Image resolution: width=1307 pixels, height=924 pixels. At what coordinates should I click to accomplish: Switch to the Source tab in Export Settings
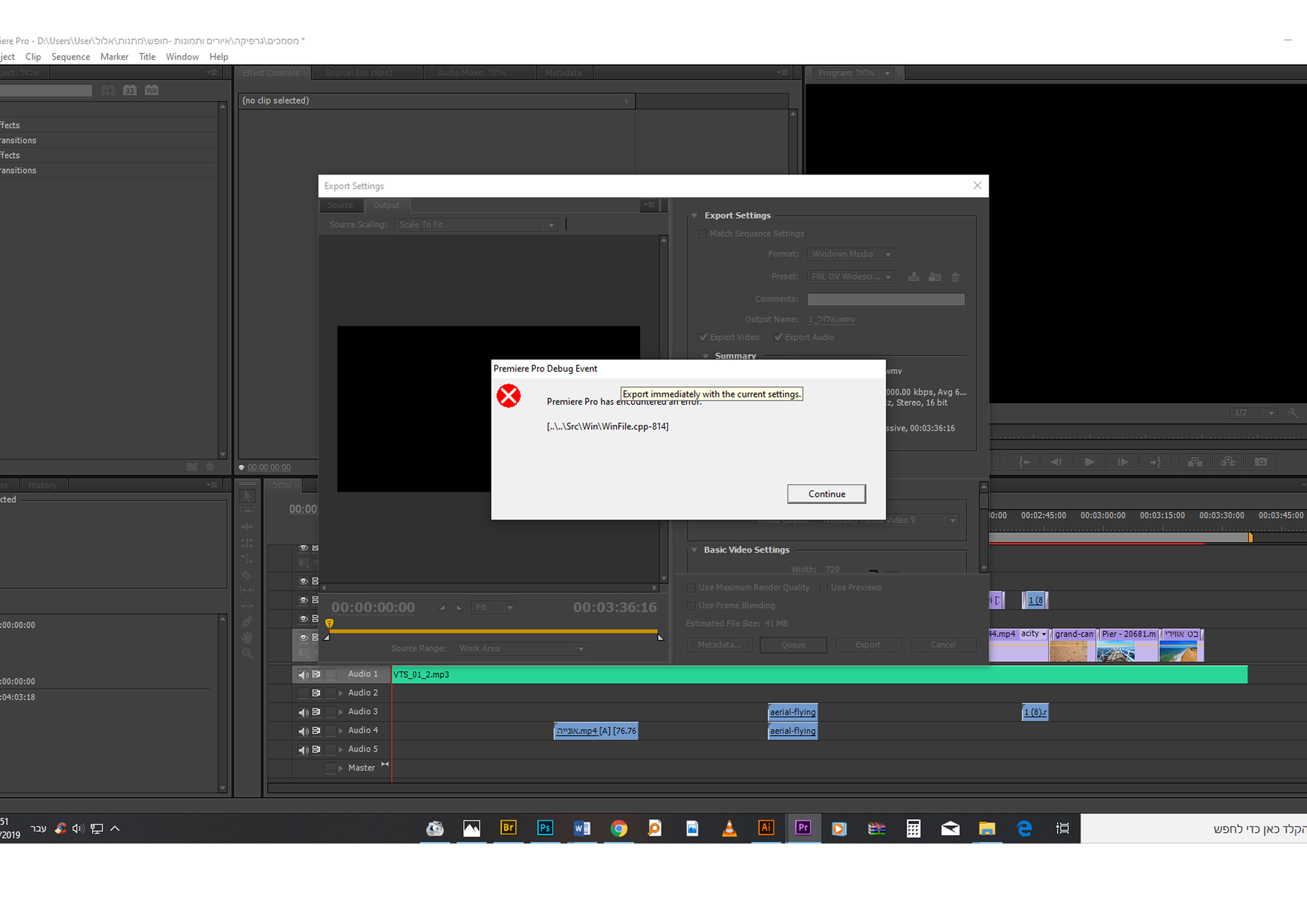[340, 205]
